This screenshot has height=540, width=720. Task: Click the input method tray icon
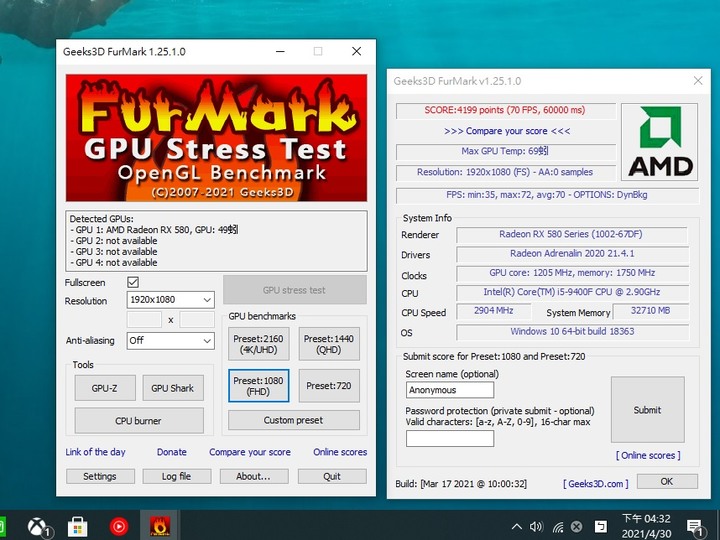pyautogui.click(x=600, y=527)
